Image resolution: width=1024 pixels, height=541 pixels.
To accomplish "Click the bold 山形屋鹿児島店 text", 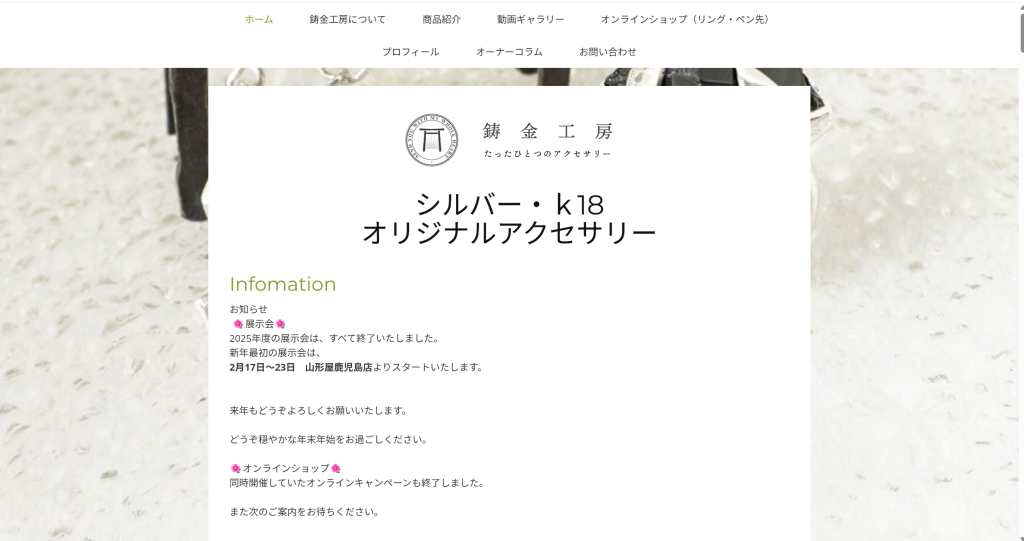I will coord(338,367).
